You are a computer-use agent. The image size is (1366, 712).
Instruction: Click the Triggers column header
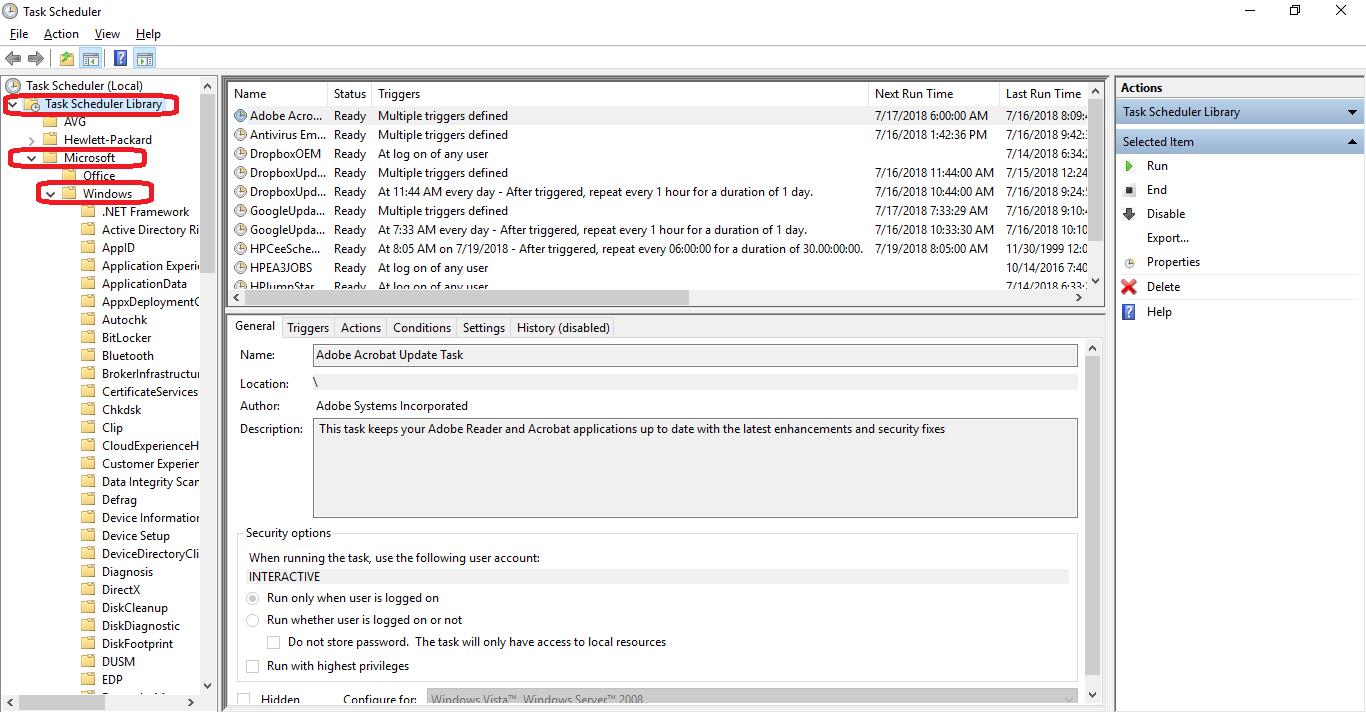pos(620,94)
